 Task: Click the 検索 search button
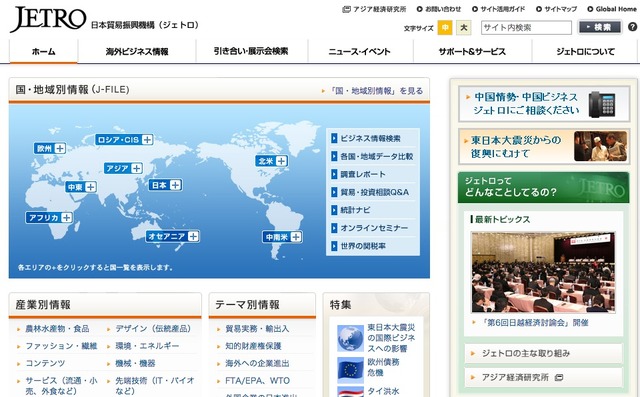click(x=600, y=27)
